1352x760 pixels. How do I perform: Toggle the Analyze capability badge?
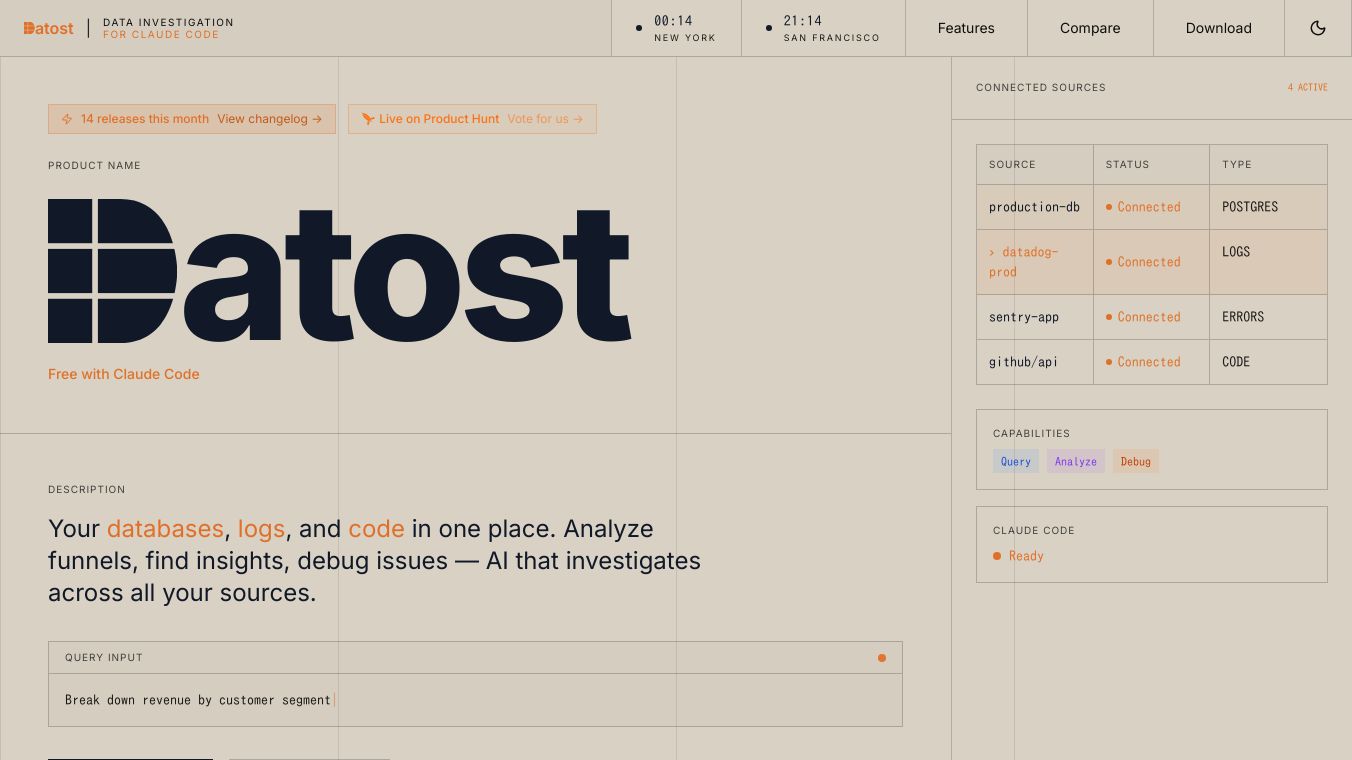click(1076, 461)
